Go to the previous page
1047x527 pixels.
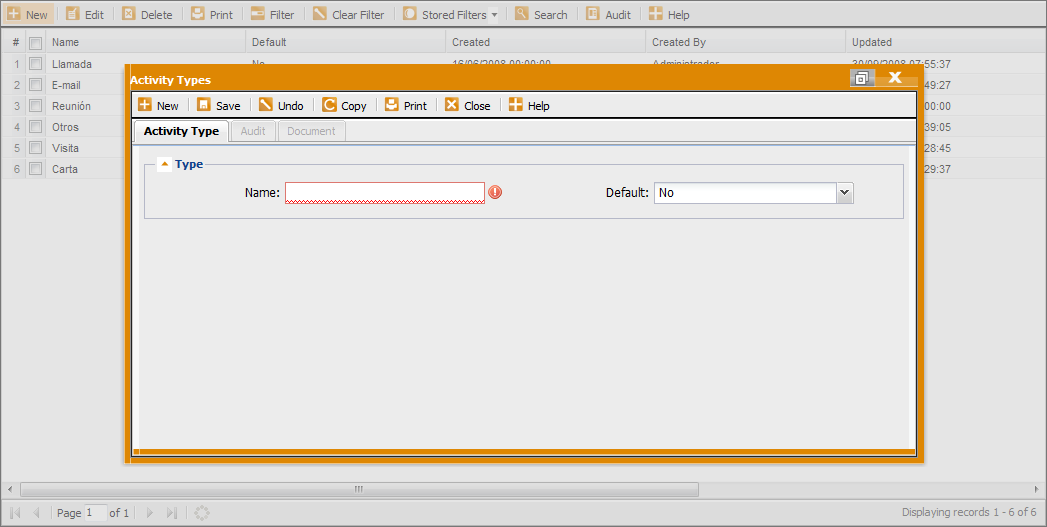point(36,512)
